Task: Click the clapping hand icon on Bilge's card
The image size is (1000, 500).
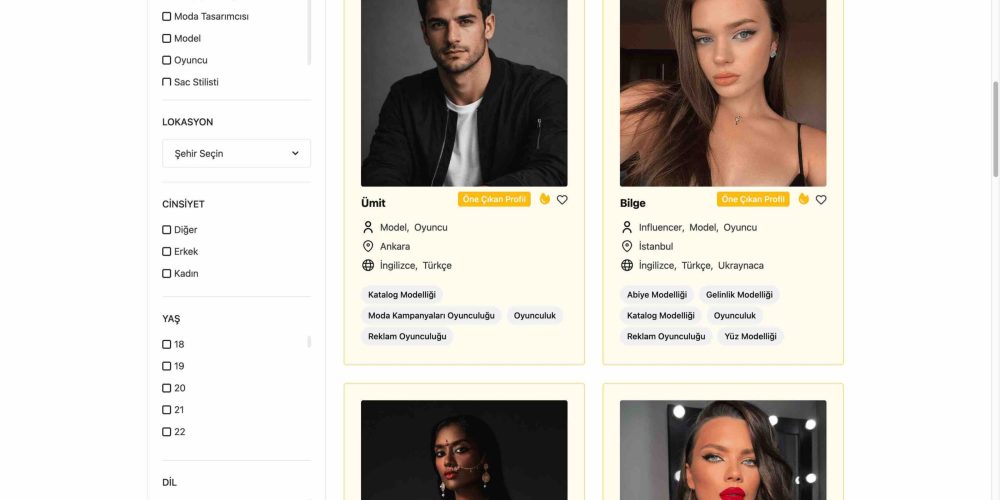Action: (x=803, y=199)
